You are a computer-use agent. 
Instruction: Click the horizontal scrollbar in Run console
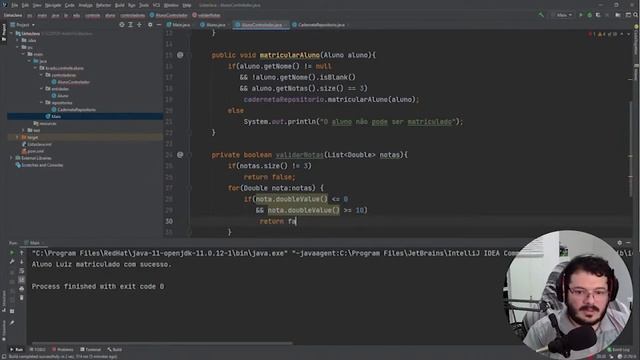coord(162,343)
